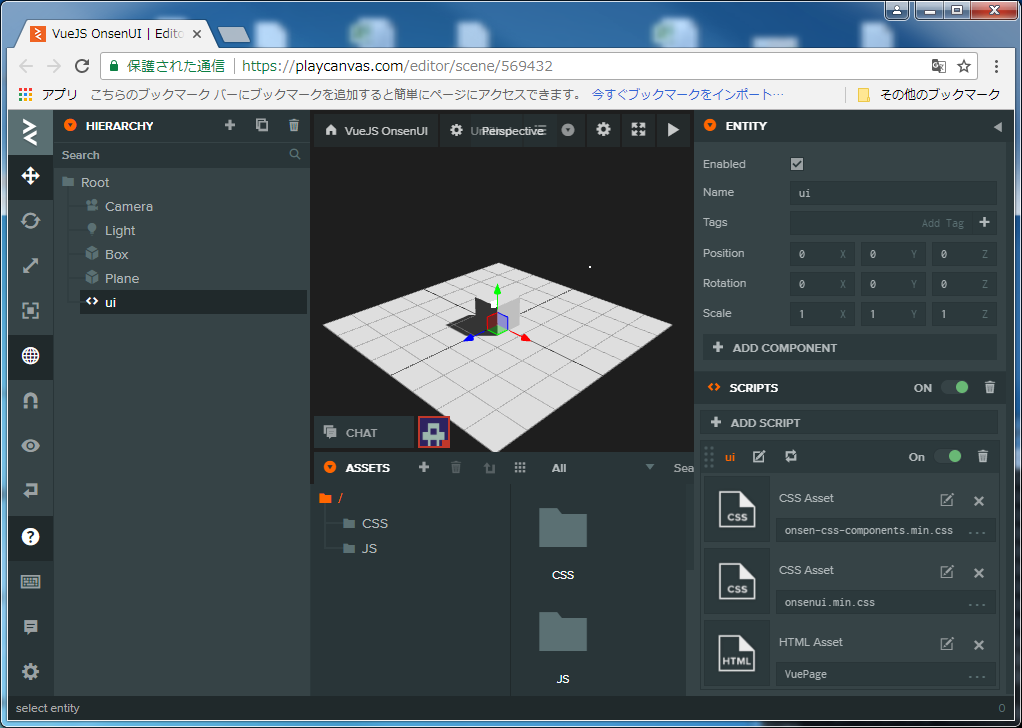This screenshot has height=728, width=1022.
Task: Collapse the Assets panel header arrow
Action: tap(330, 467)
